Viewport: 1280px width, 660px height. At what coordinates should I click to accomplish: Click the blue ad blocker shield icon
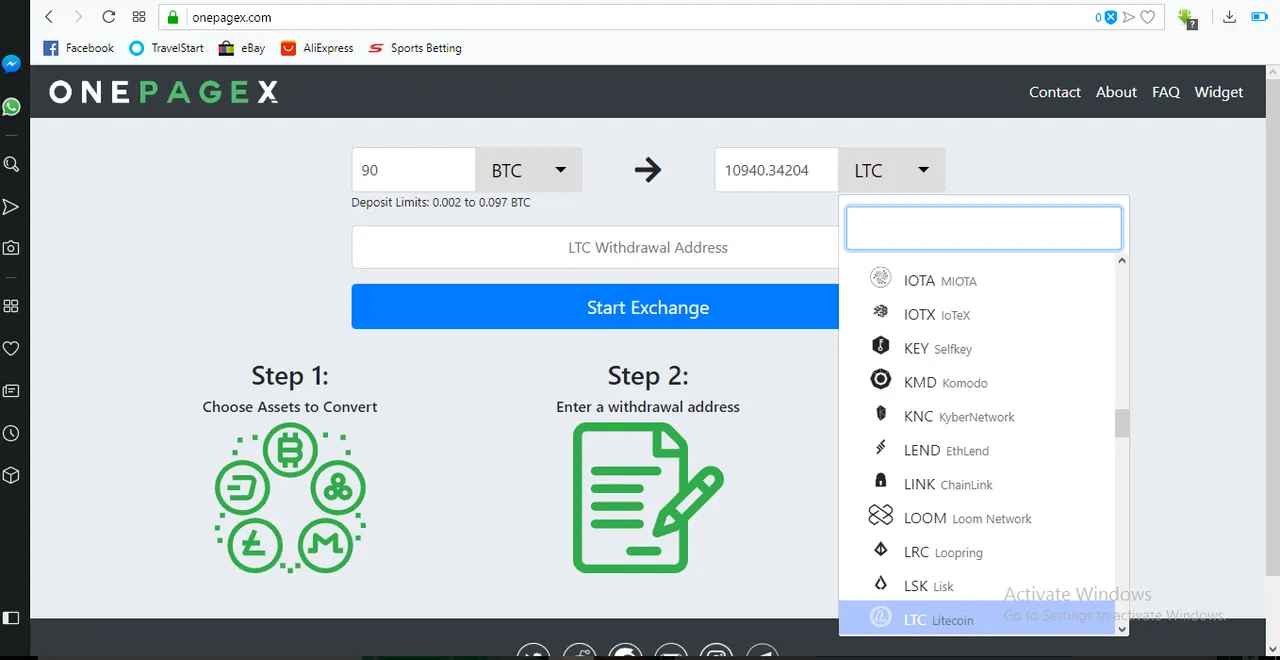[1109, 17]
